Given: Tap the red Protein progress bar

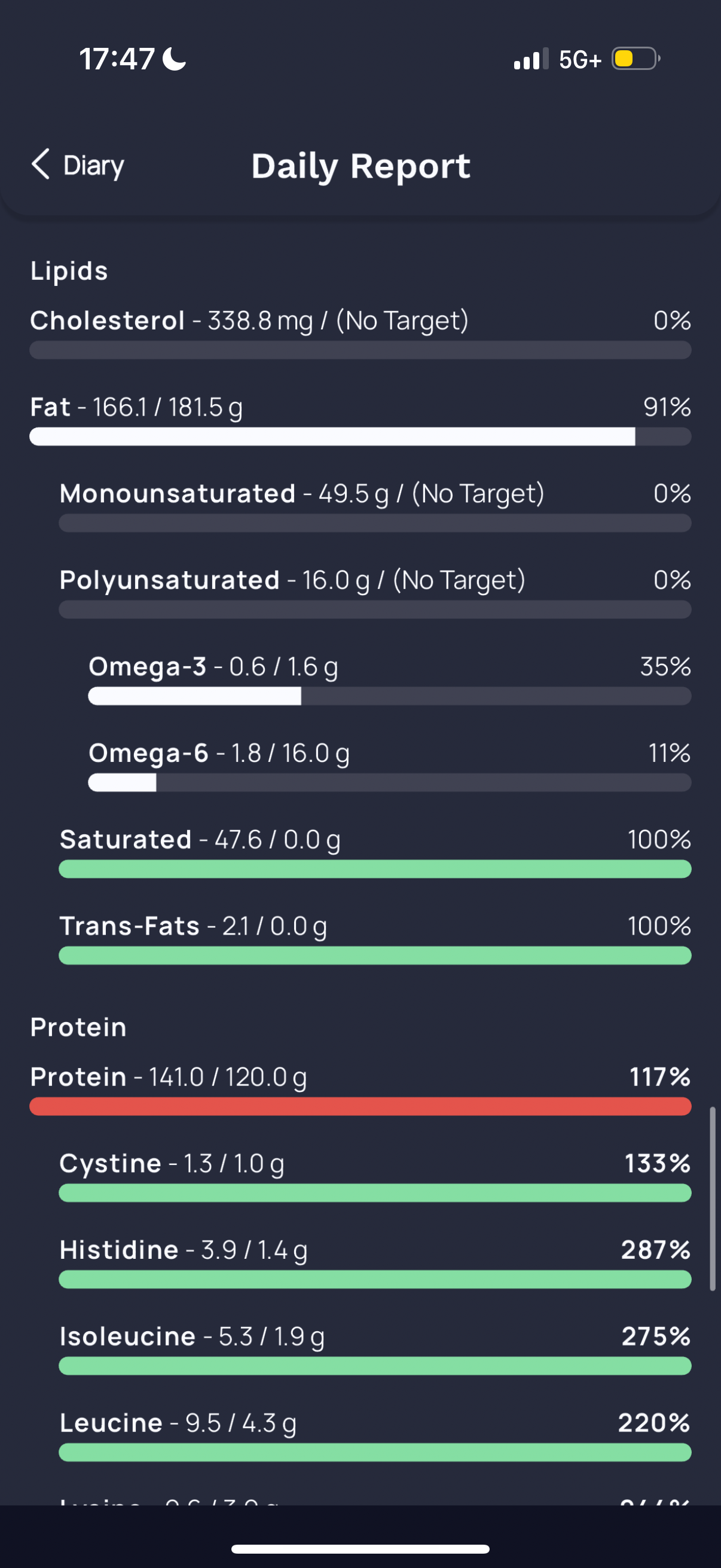Looking at the screenshot, I should (x=360, y=1106).
